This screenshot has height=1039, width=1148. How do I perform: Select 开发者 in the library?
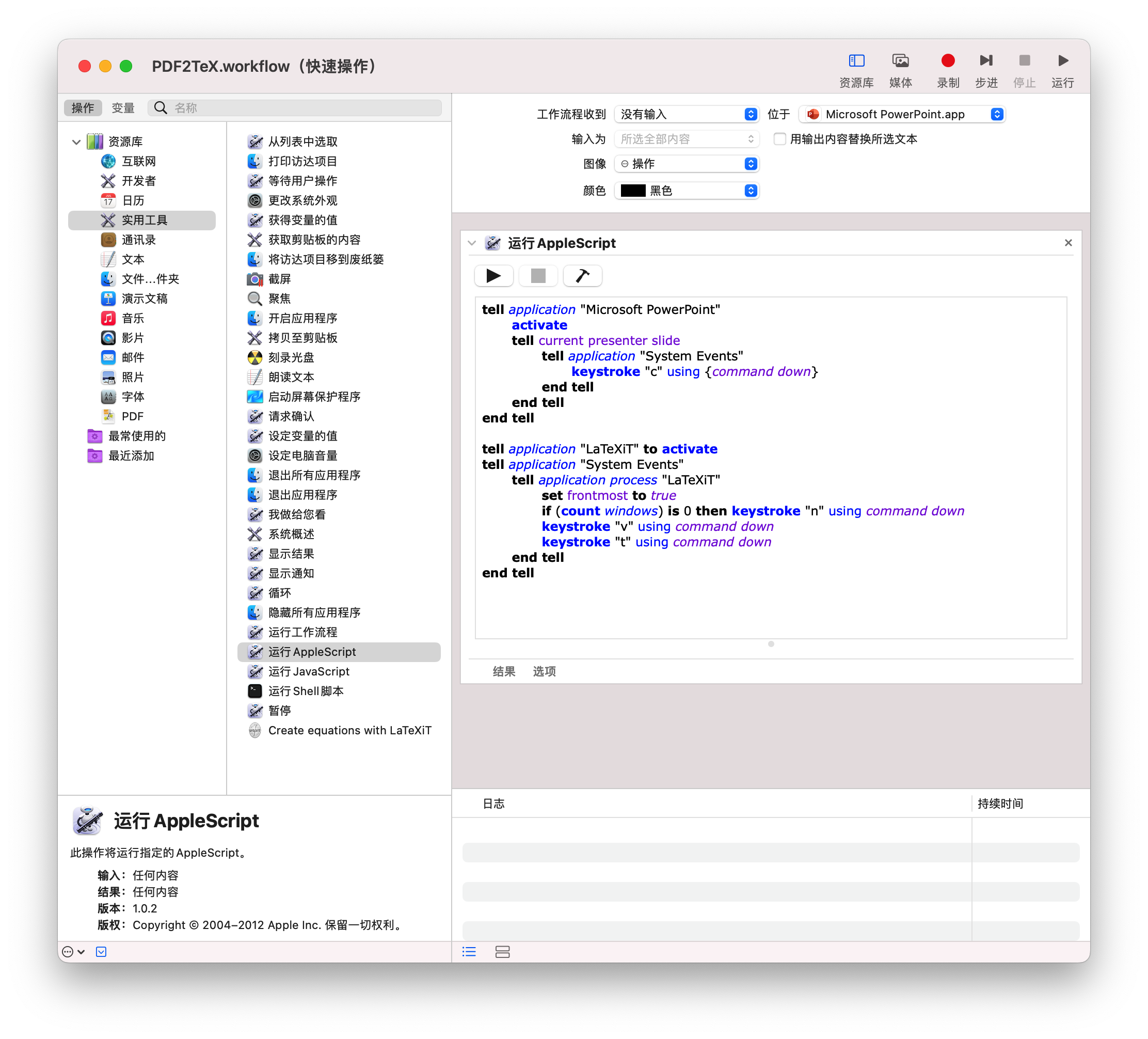(x=142, y=181)
